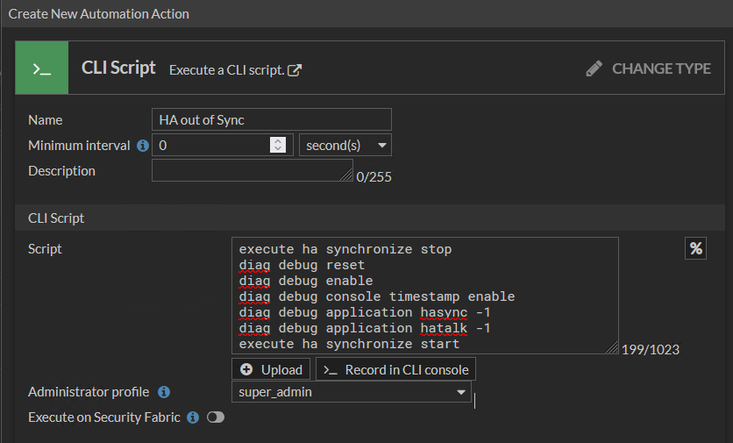Click the Minimum interval spinner arrows
The height and width of the screenshot is (443, 733).
coord(278,146)
